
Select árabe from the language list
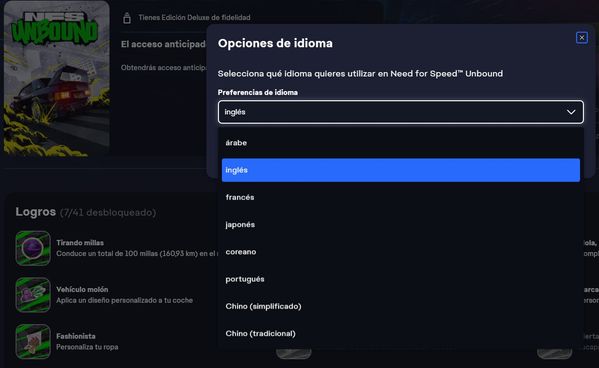[401, 143]
